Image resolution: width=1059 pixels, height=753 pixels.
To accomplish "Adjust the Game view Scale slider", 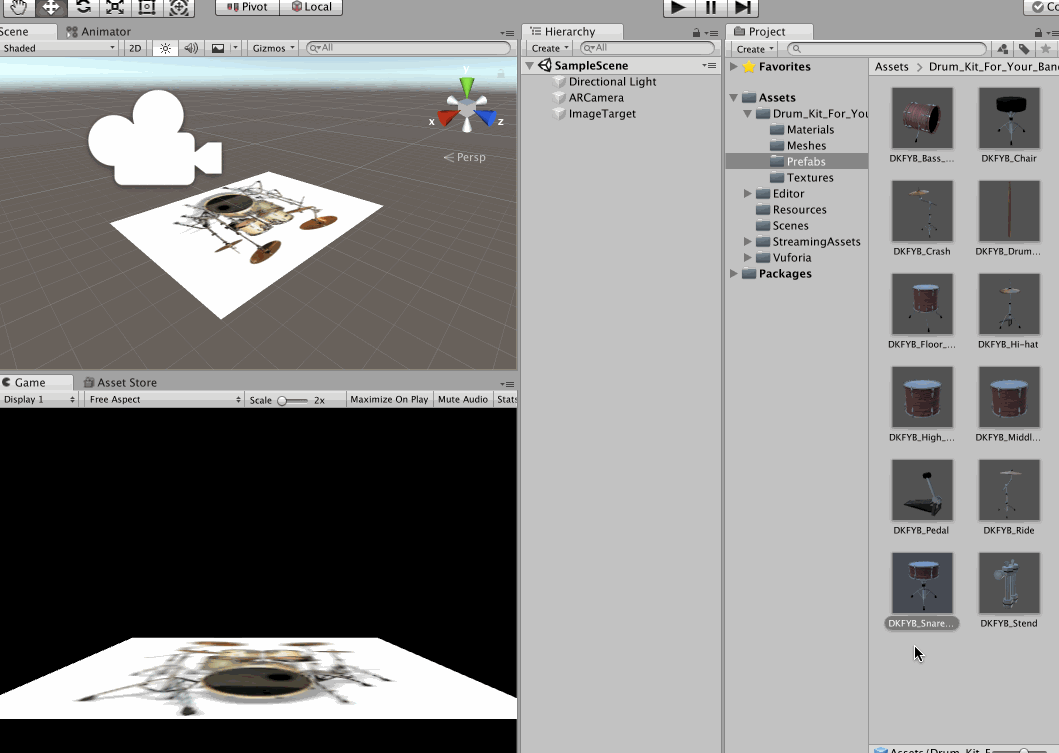I will [x=284, y=400].
